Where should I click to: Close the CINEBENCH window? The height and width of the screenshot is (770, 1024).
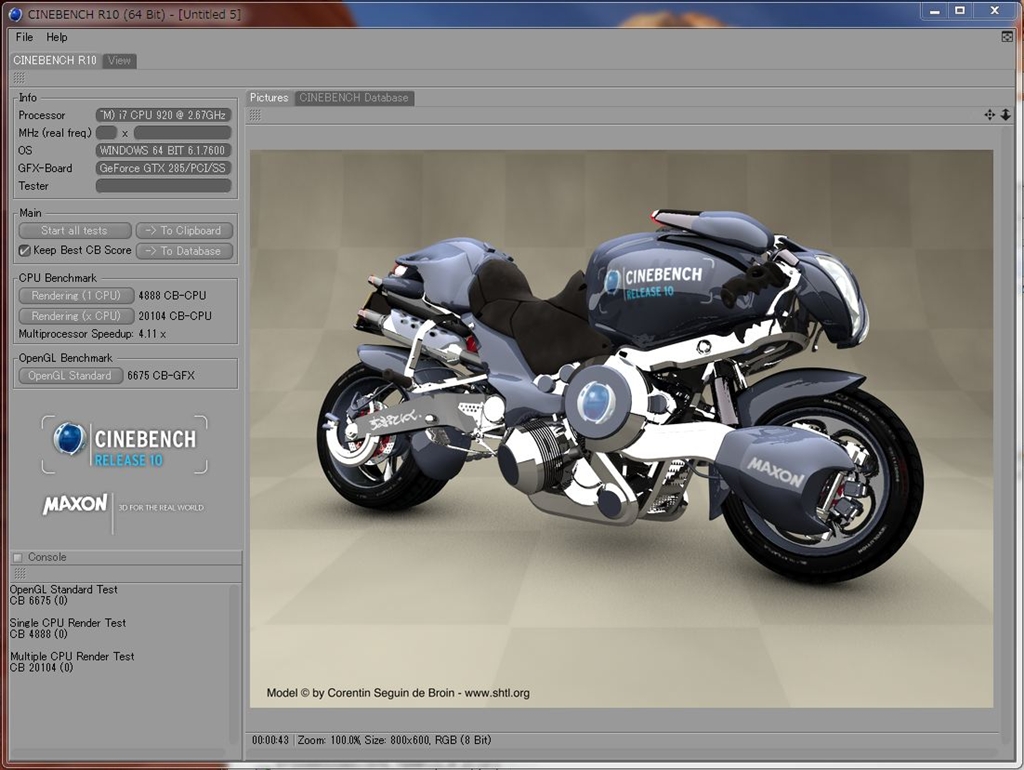click(x=995, y=11)
